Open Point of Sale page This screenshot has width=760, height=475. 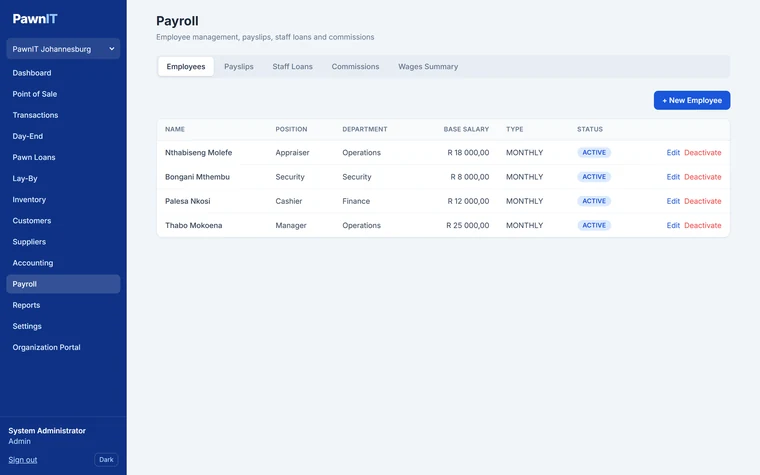pos(35,94)
